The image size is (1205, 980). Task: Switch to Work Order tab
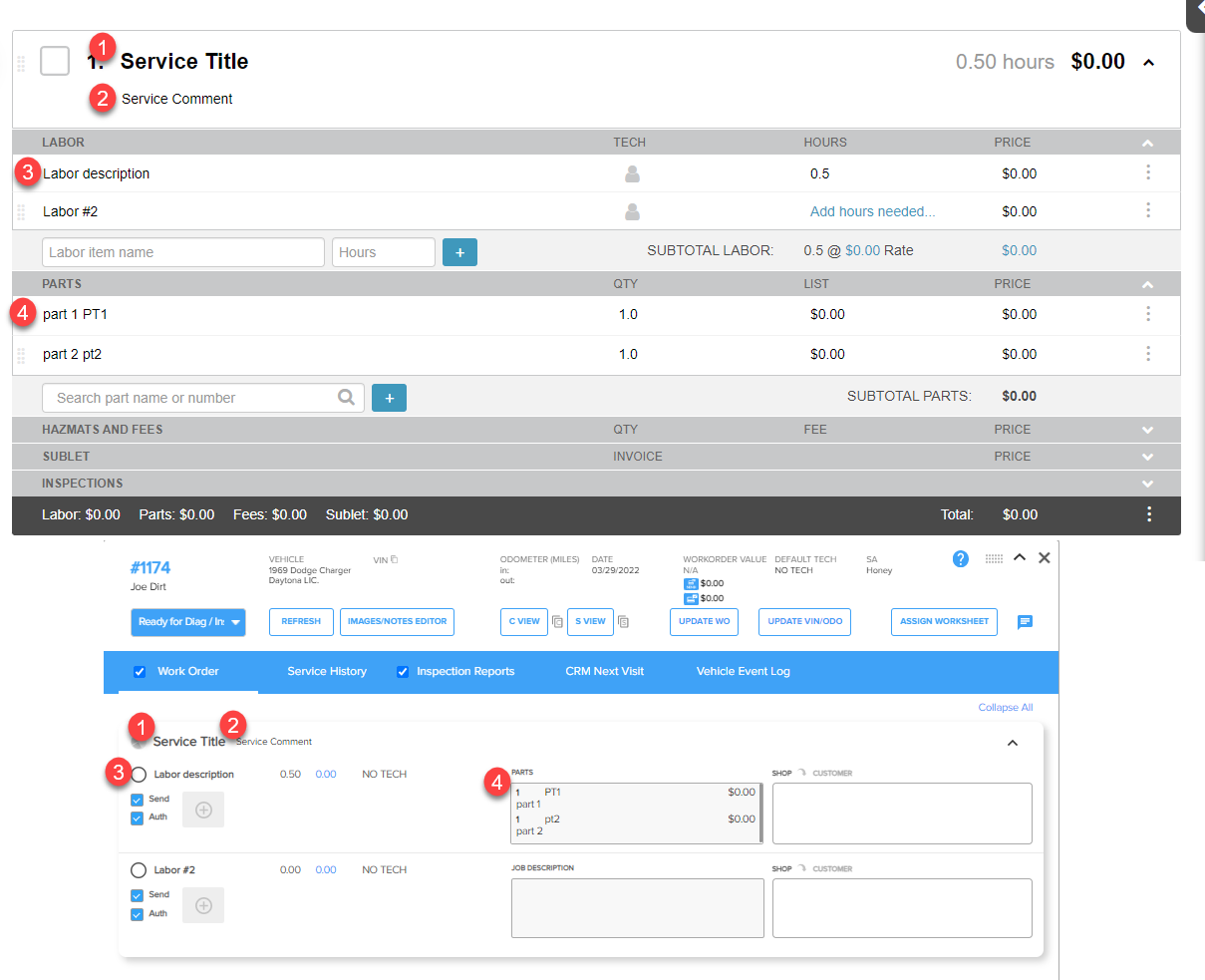tap(187, 672)
